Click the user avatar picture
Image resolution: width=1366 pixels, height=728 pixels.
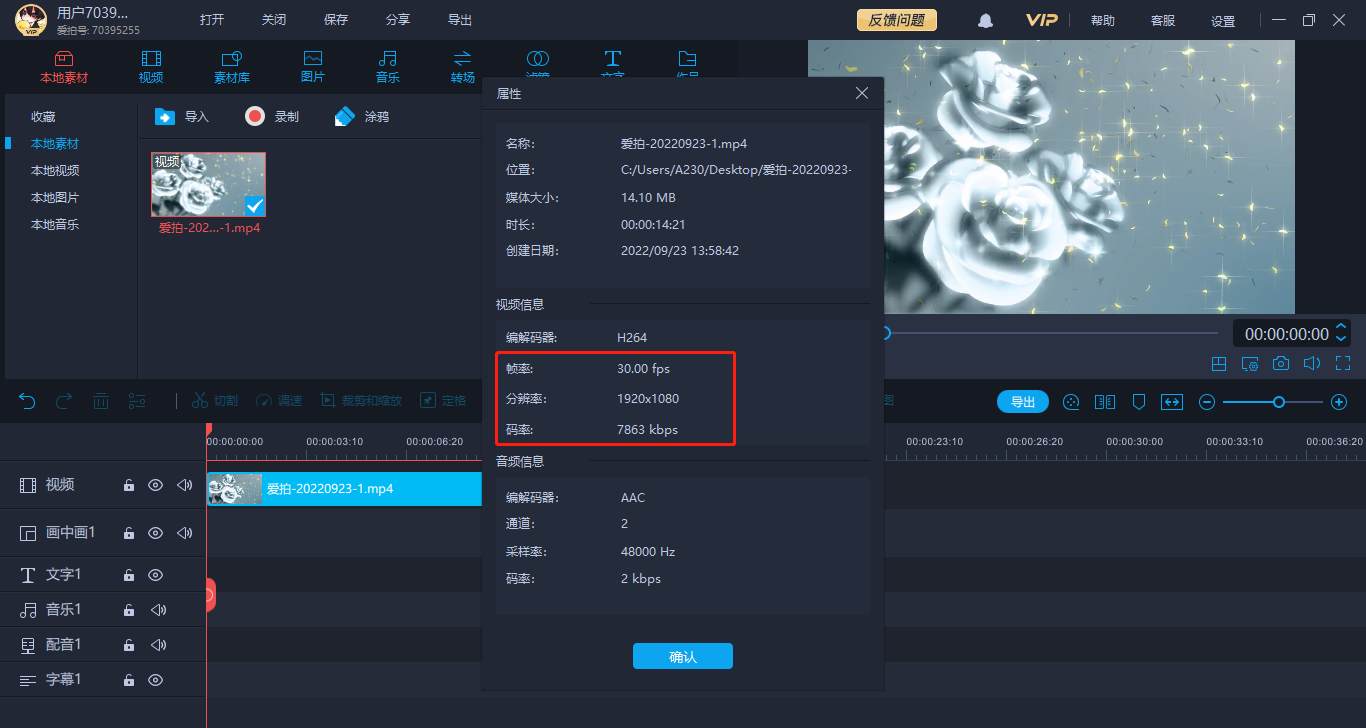coord(31,20)
